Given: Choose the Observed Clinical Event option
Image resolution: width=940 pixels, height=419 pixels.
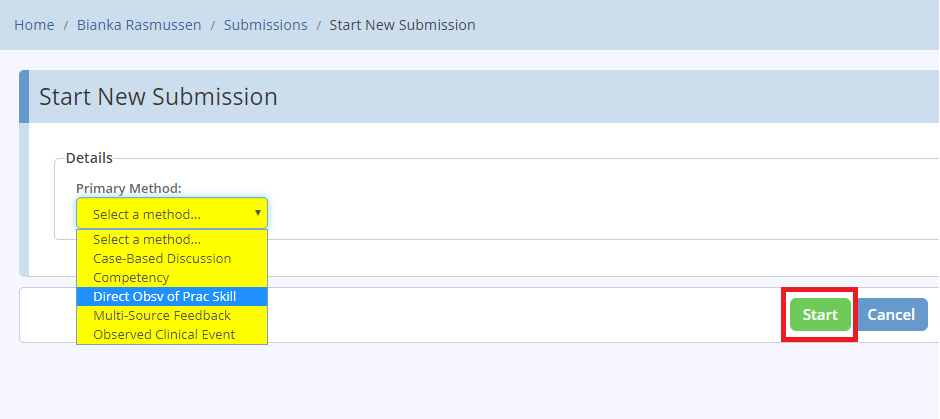Looking at the screenshot, I should click(172, 334).
